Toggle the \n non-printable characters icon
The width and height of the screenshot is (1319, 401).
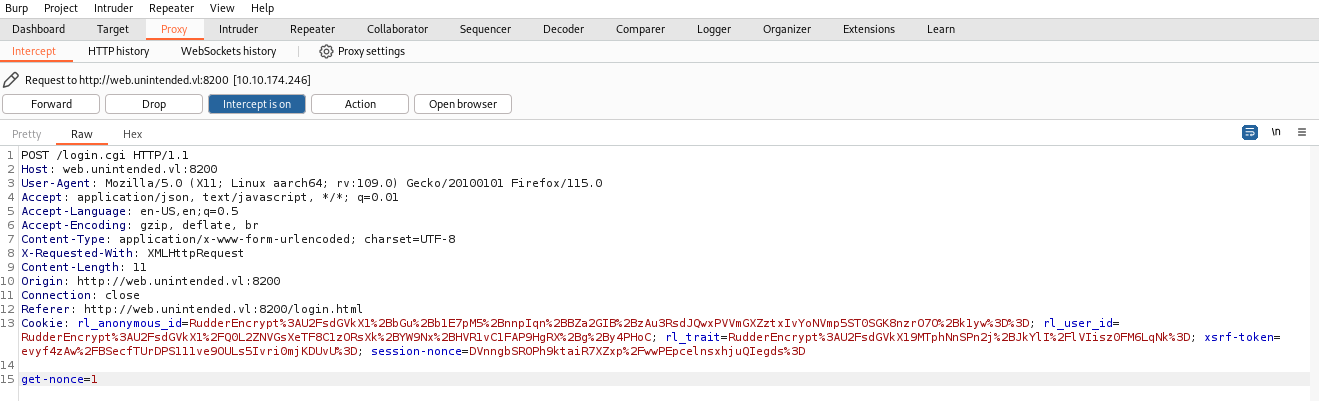[x=1276, y=132]
